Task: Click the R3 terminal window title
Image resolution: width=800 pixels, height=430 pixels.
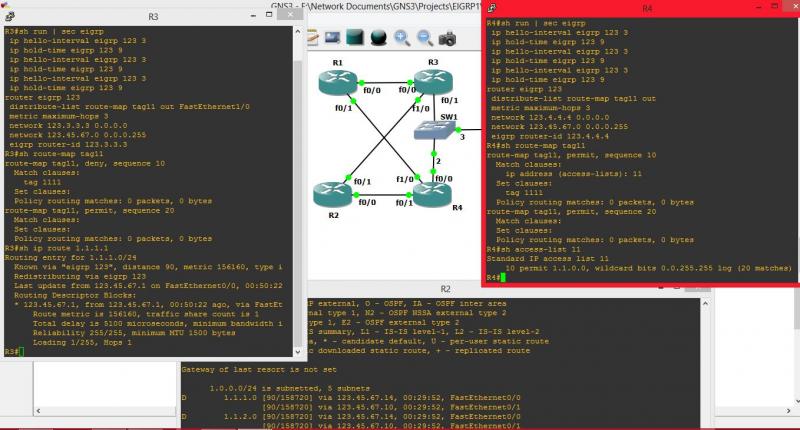Action: pos(153,17)
